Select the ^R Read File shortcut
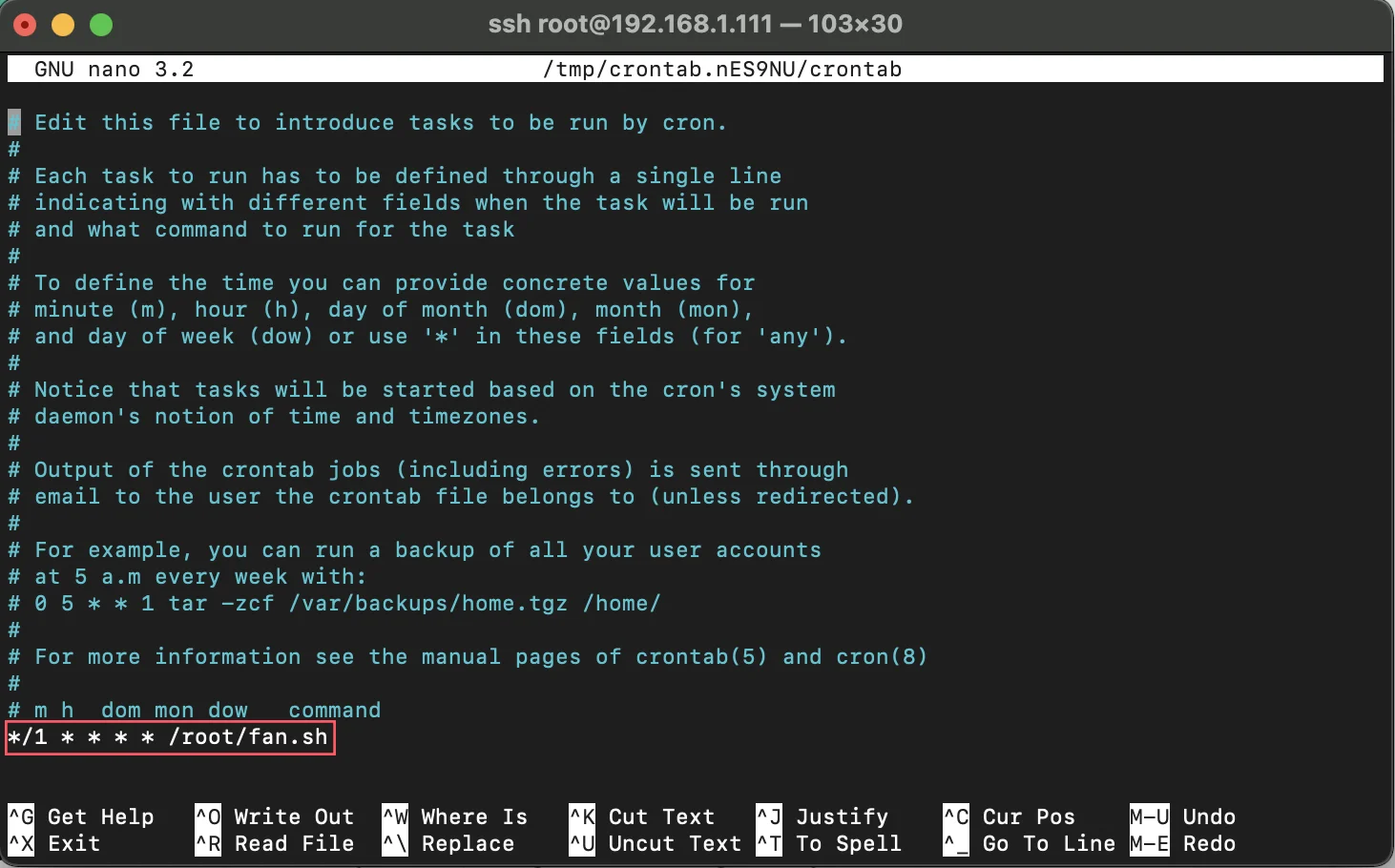1395x868 pixels. [x=275, y=844]
